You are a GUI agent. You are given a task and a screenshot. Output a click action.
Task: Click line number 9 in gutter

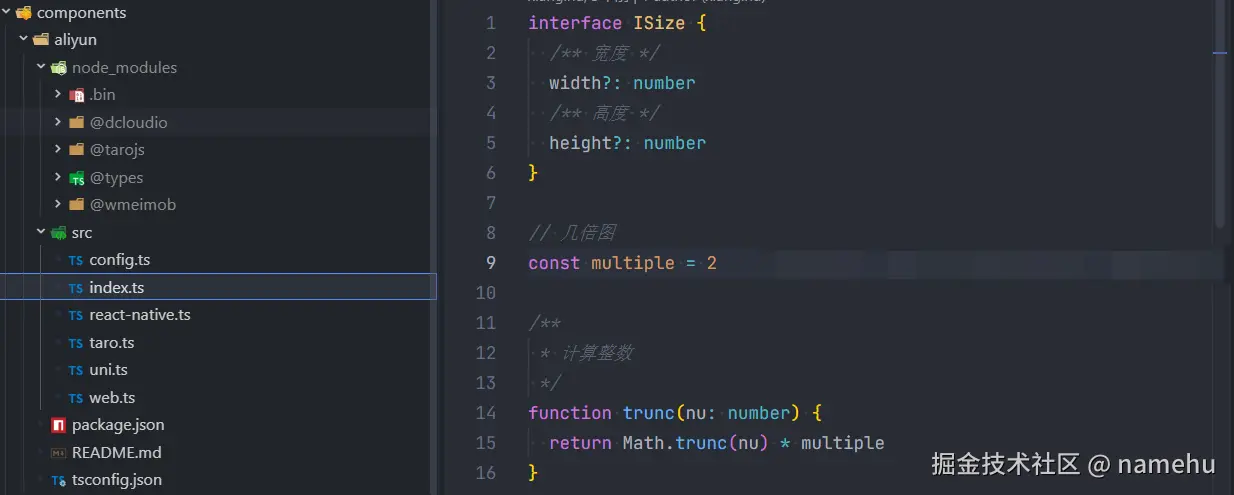tap(490, 263)
